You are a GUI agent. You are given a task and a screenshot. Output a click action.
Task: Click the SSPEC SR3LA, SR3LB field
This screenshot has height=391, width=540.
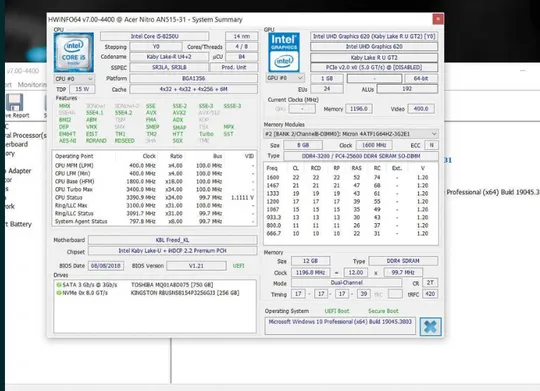[169, 68]
